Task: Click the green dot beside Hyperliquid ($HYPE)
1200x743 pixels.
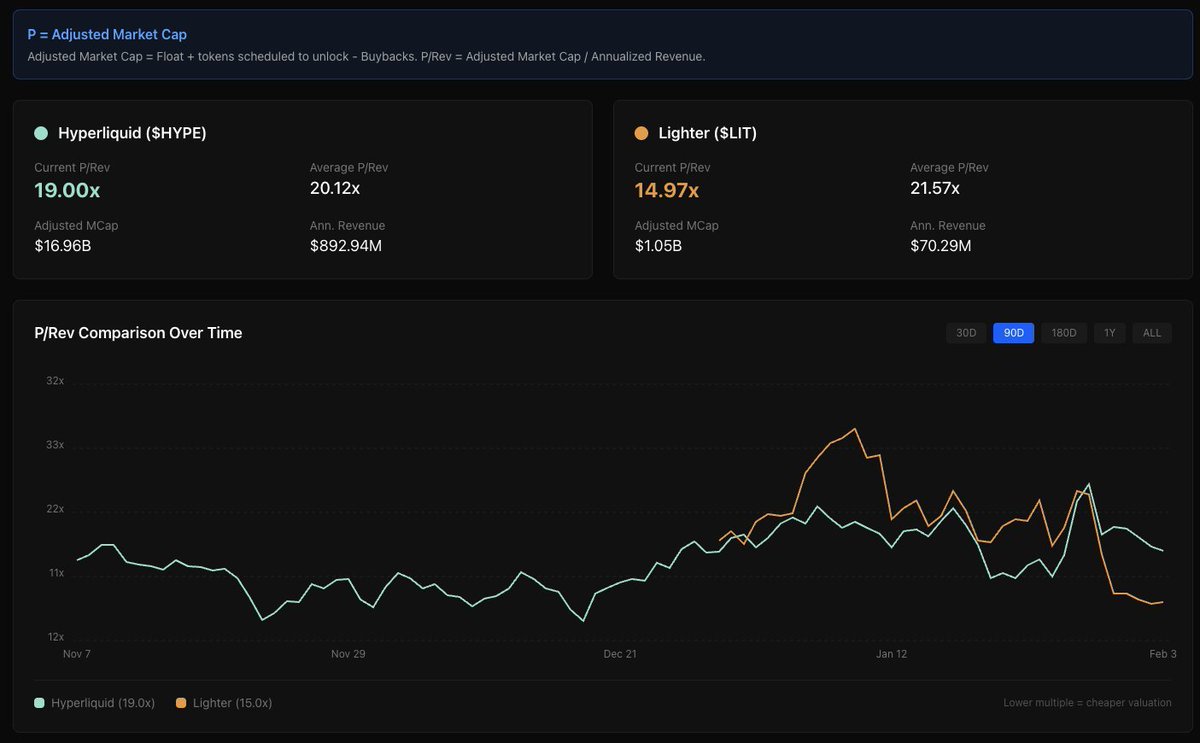Action: coord(41,133)
